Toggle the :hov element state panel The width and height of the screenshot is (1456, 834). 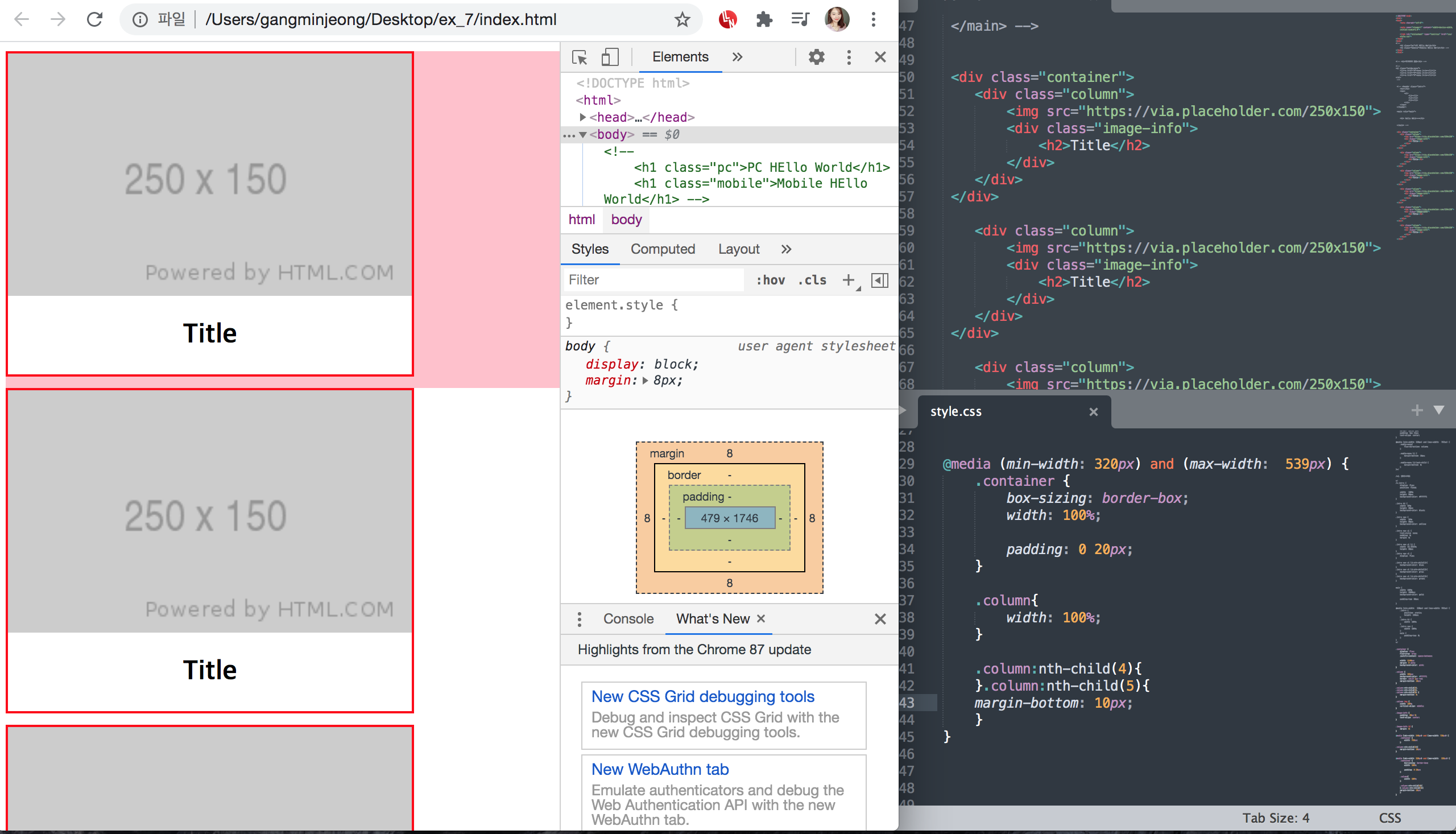[770, 280]
